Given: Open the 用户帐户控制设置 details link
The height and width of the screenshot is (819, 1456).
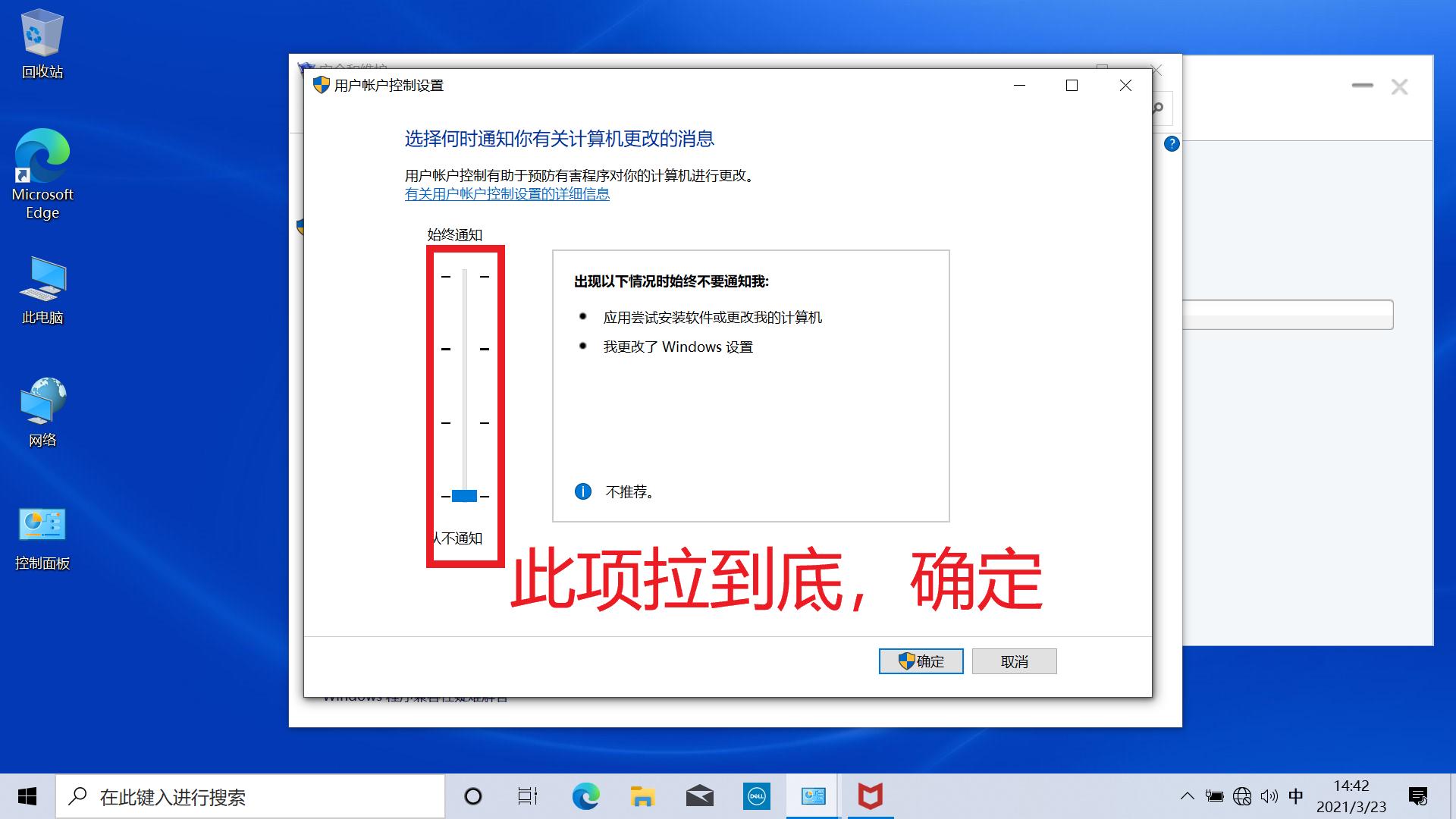Looking at the screenshot, I should click(x=506, y=194).
